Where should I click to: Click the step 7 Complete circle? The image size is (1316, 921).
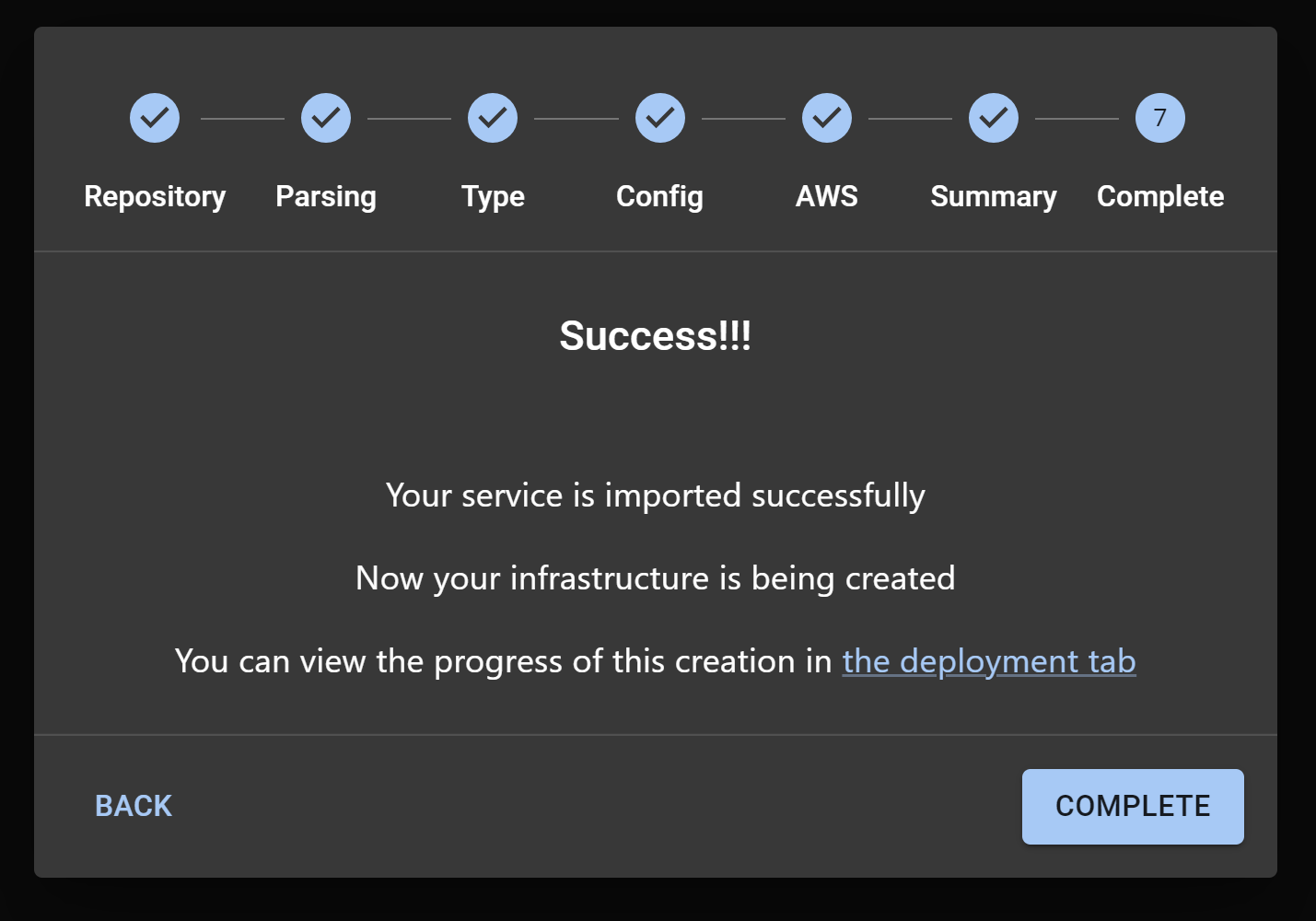click(1160, 118)
